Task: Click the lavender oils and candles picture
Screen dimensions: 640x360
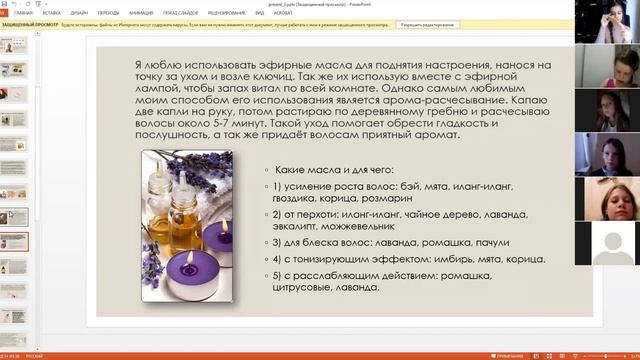Action: click(x=187, y=226)
